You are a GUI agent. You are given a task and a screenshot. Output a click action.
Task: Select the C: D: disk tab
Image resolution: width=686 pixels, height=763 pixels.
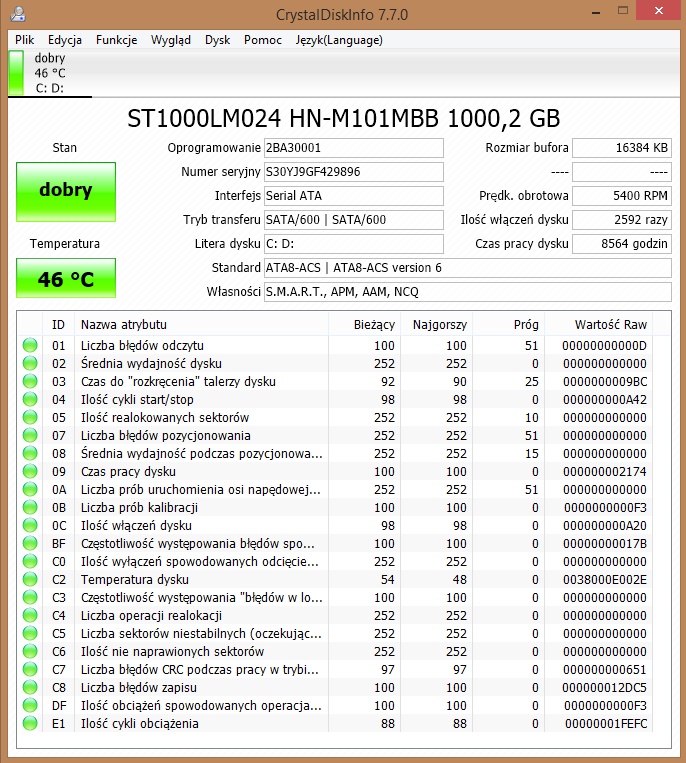click(x=50, y=73)
